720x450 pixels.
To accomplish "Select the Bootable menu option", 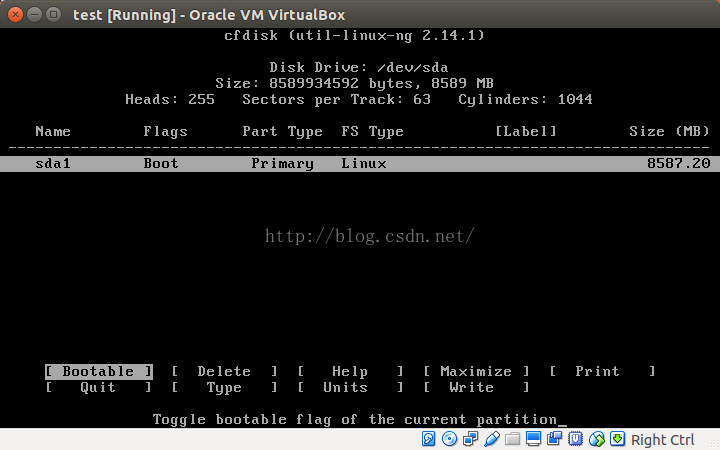I will coord(99,371).
